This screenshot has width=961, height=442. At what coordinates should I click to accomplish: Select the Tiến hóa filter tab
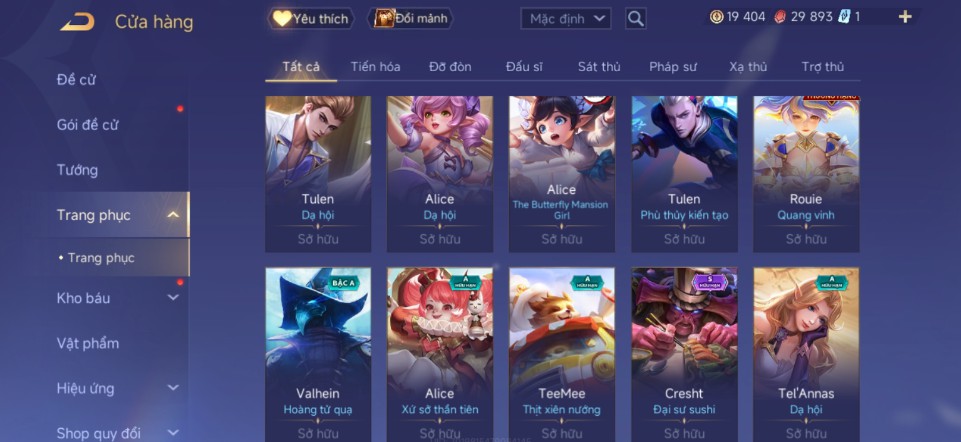375,67
